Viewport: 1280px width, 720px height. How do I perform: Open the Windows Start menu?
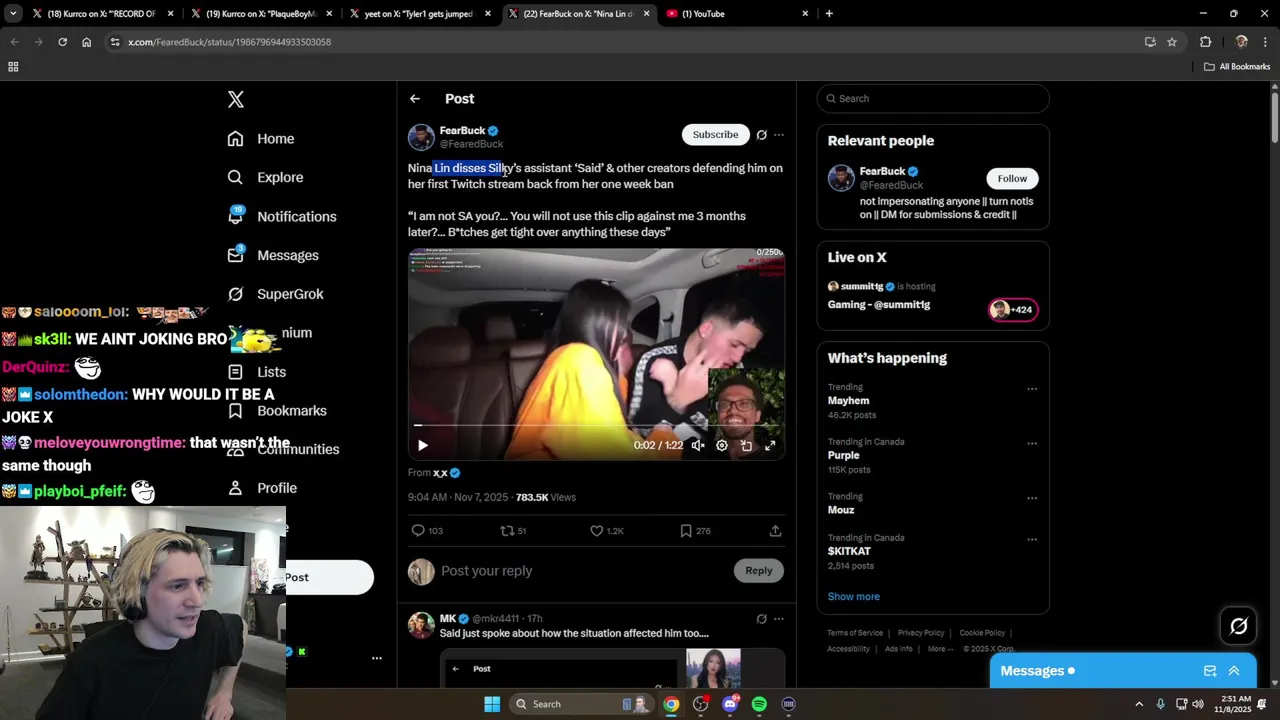pyautogui.click(x=492, y=704)
